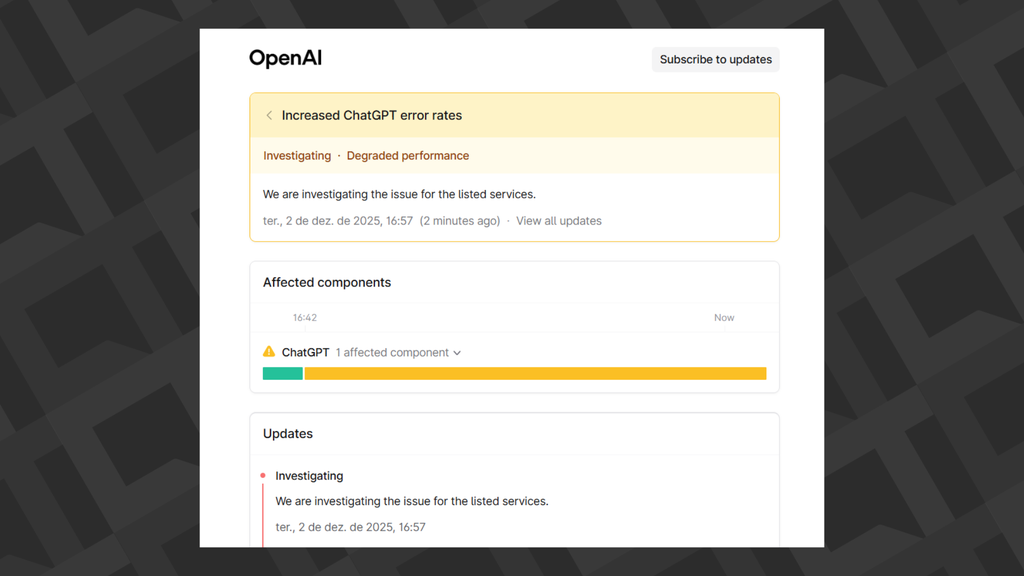Viewport: 1024px width, 576px height.
Task: Click the red dot on updates timeline
Action: click(263, 476)
